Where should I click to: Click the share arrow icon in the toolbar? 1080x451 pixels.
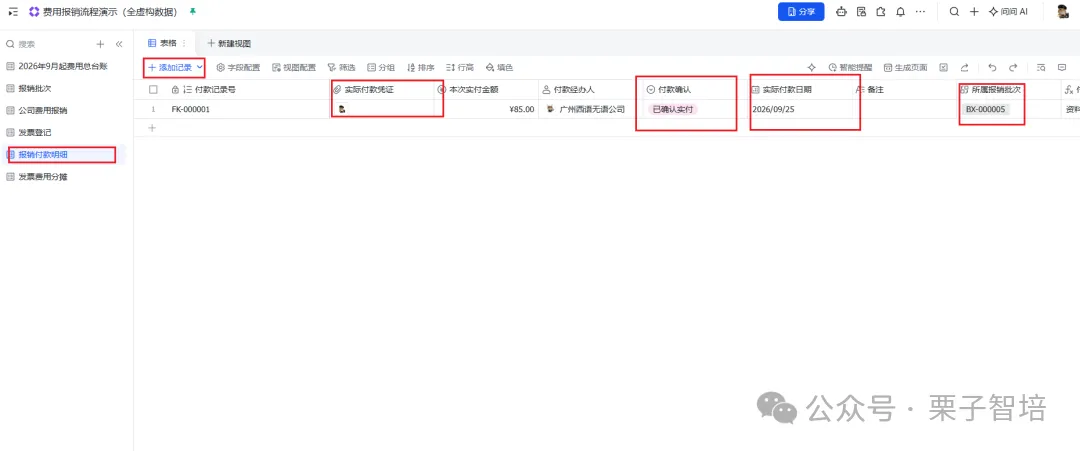(964, 67)
